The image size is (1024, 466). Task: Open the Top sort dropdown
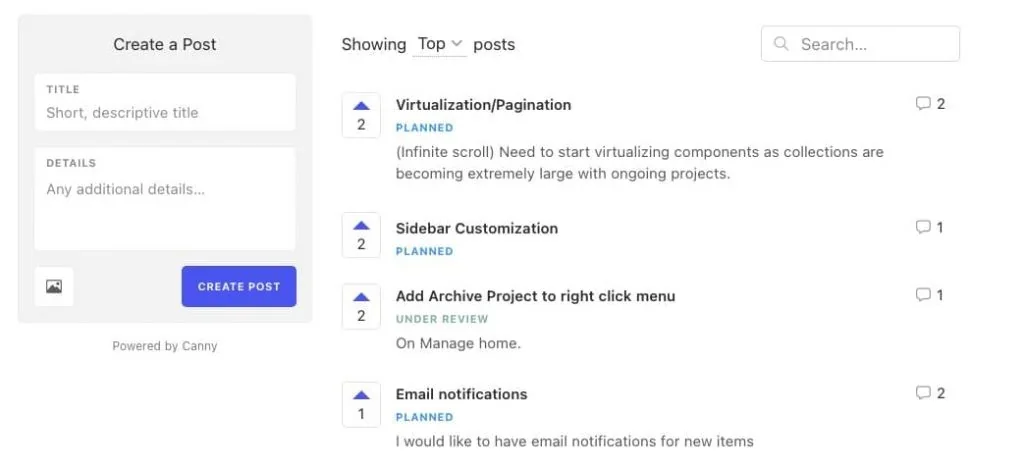coord(440,44)
